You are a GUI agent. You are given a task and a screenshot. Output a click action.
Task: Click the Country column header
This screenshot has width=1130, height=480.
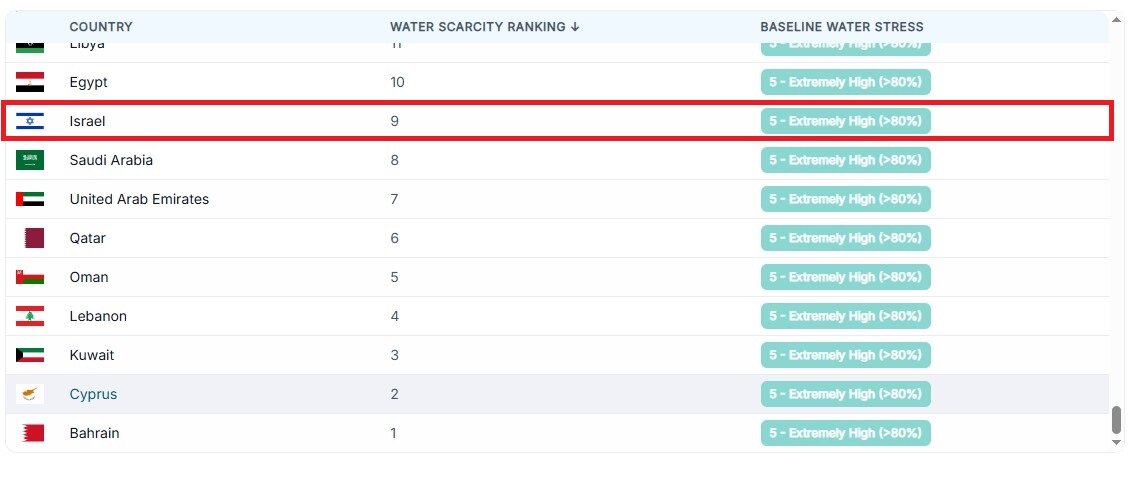pos(101,27)
